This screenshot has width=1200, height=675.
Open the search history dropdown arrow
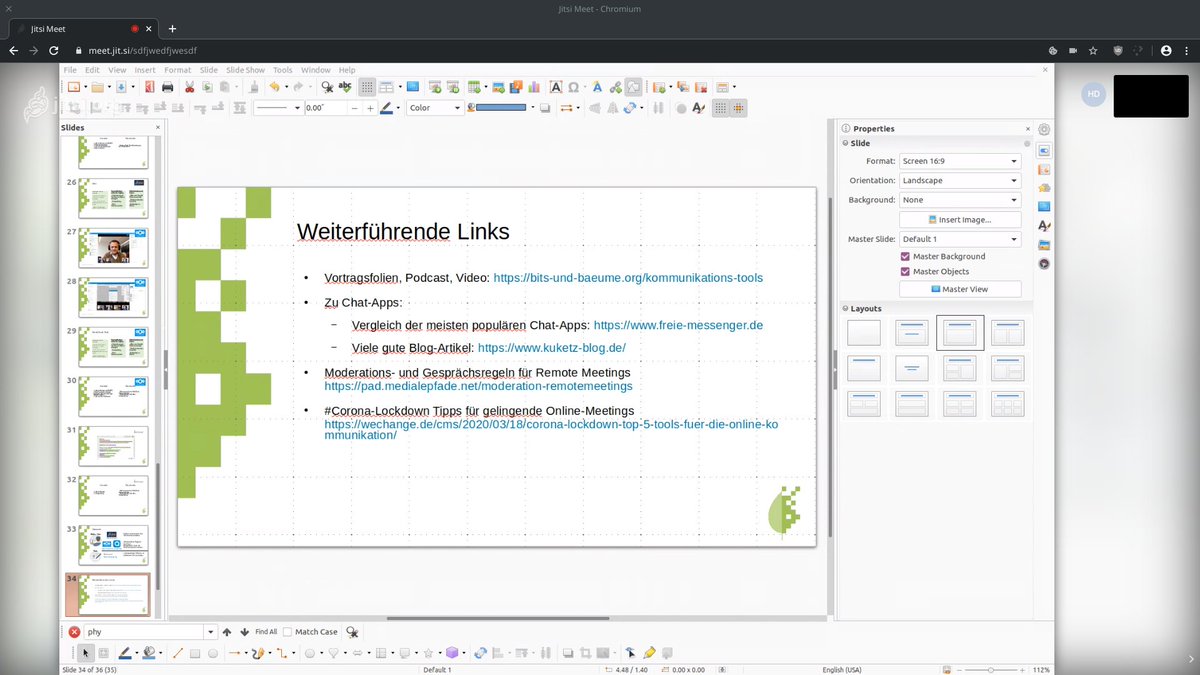(x=210, y=632)
